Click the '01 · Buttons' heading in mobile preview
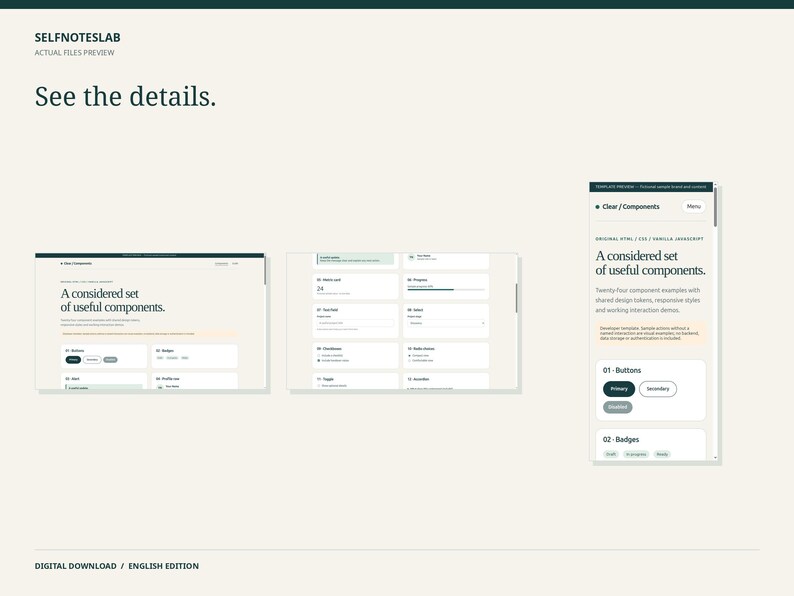Screen dimensions: 794x596 click(622, 370)
